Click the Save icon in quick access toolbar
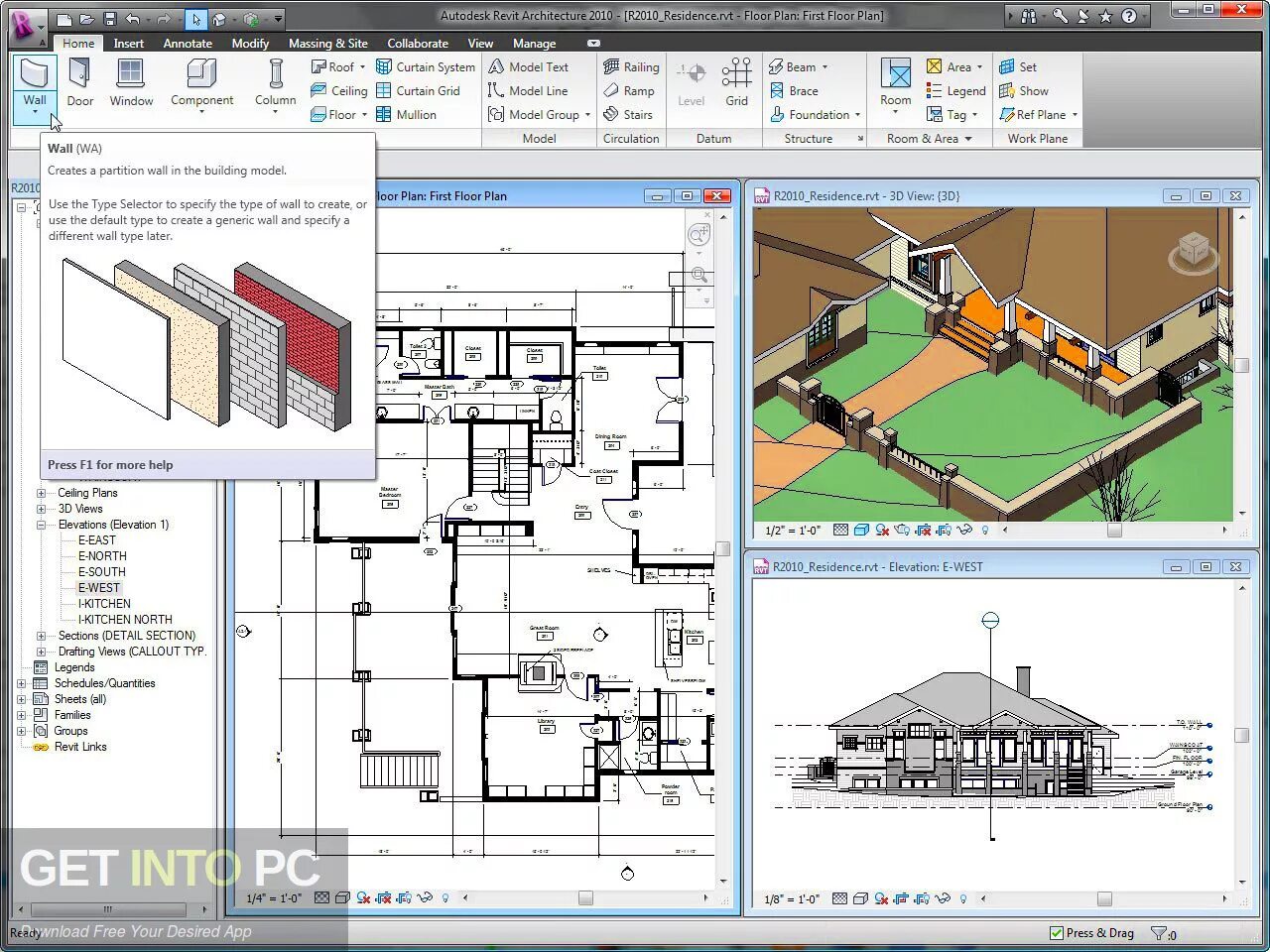Viewport: 1270px width, 952px height. tap(109, 18)
